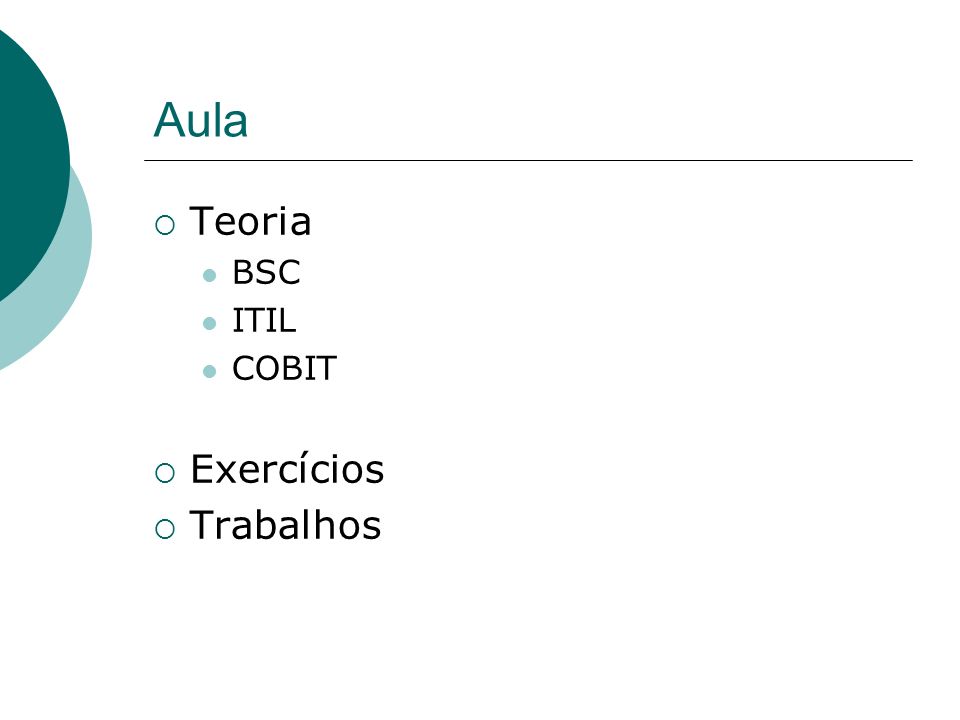Click the capital T of Teoria

(x=201, y=220)
